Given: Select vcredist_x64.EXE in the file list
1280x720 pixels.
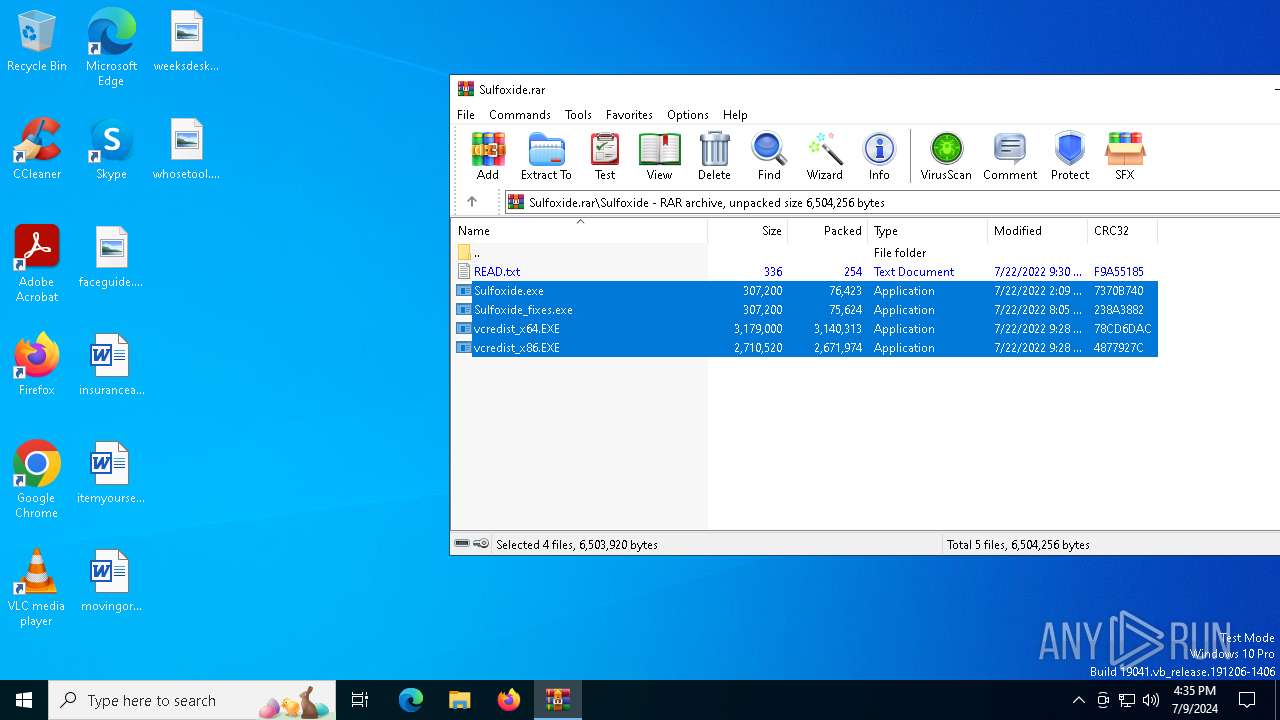Looking at the screenshot, I should coord(805,329).
